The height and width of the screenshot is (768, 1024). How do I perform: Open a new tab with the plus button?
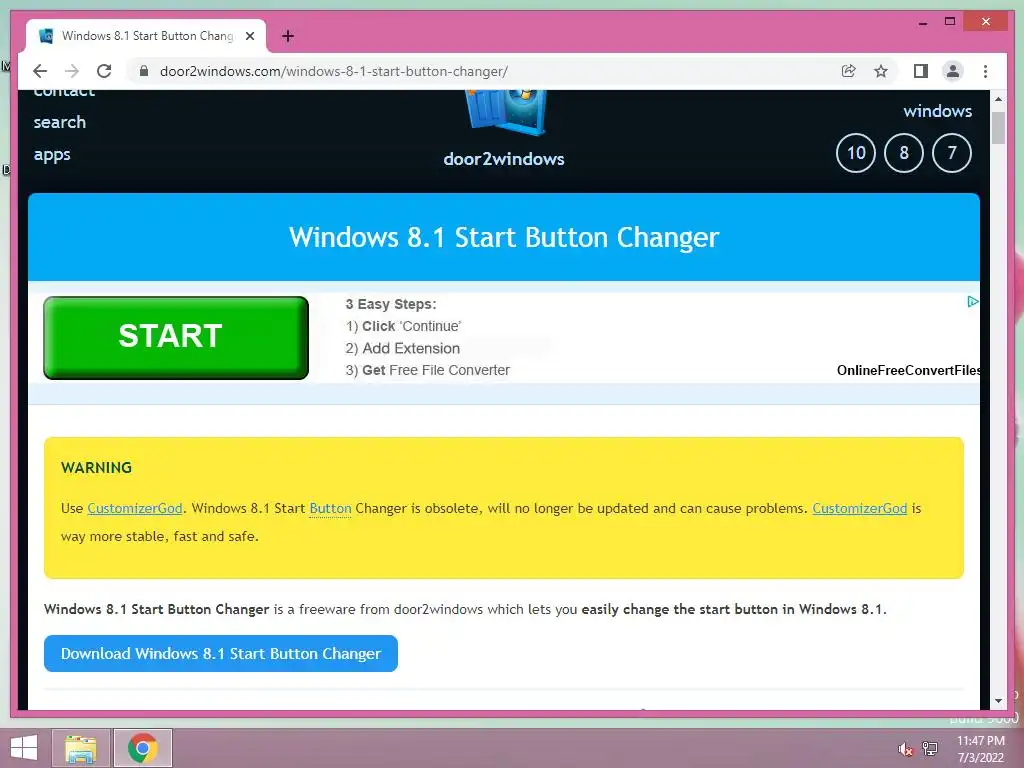(x=288, y=36)
